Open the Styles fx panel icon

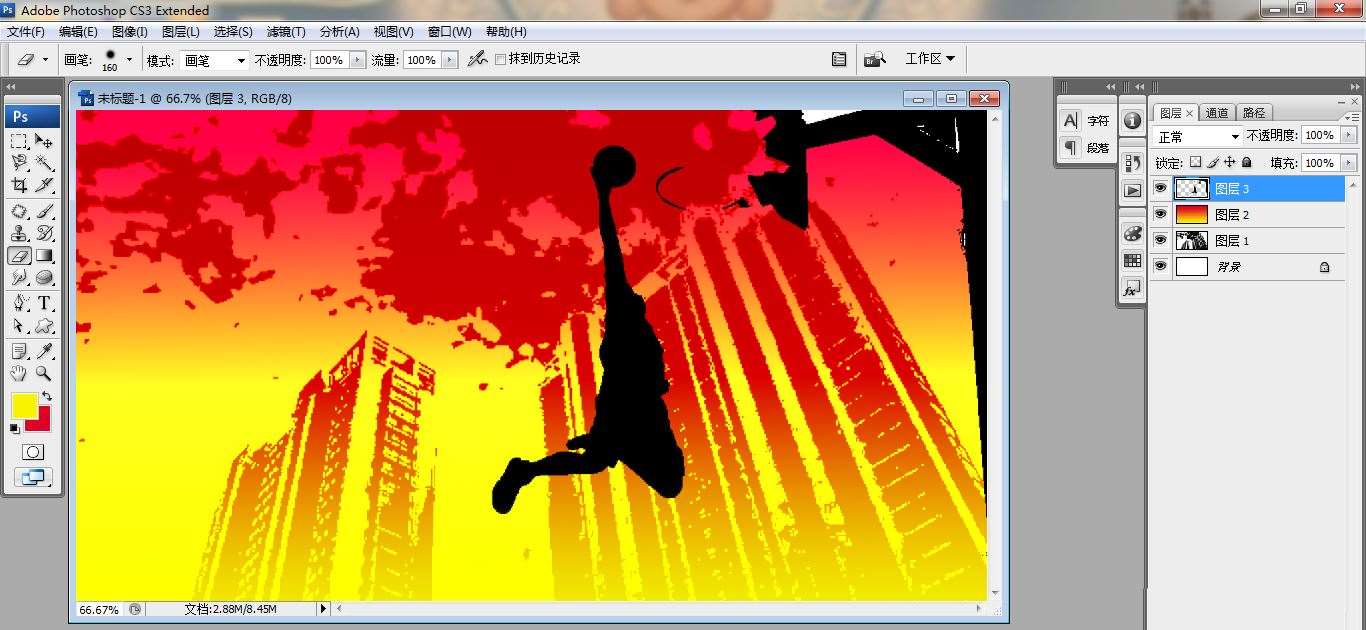pyautogui.click(x=1132, y=288)
